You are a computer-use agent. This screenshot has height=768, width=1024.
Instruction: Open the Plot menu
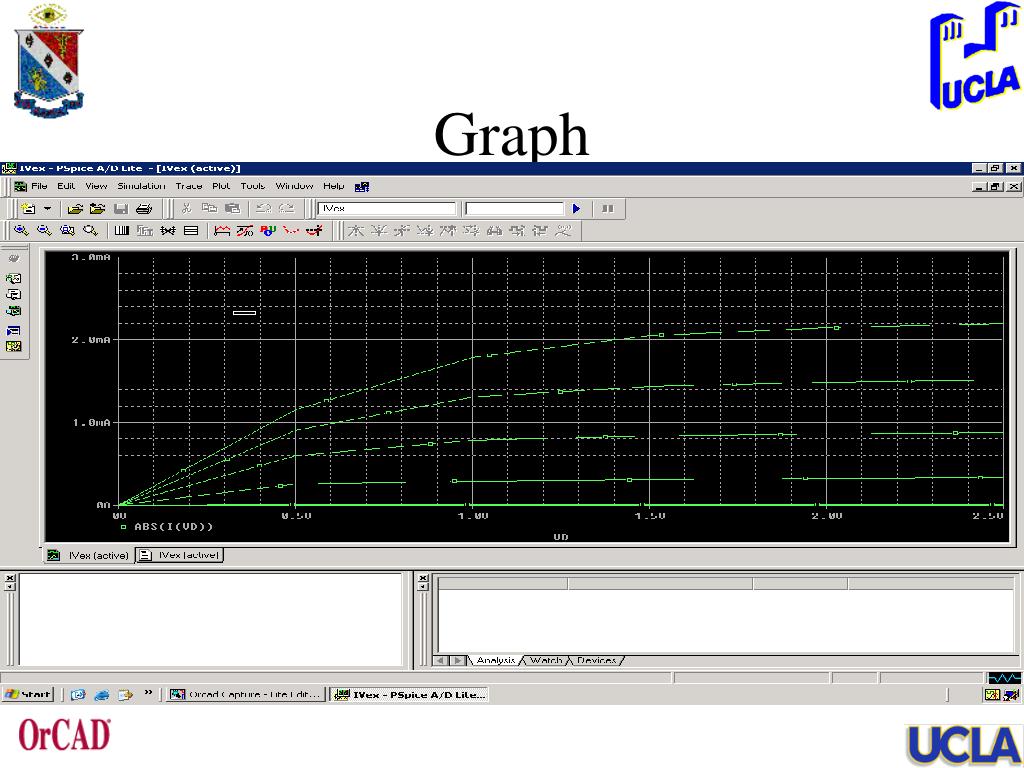[x=221, y=186]
